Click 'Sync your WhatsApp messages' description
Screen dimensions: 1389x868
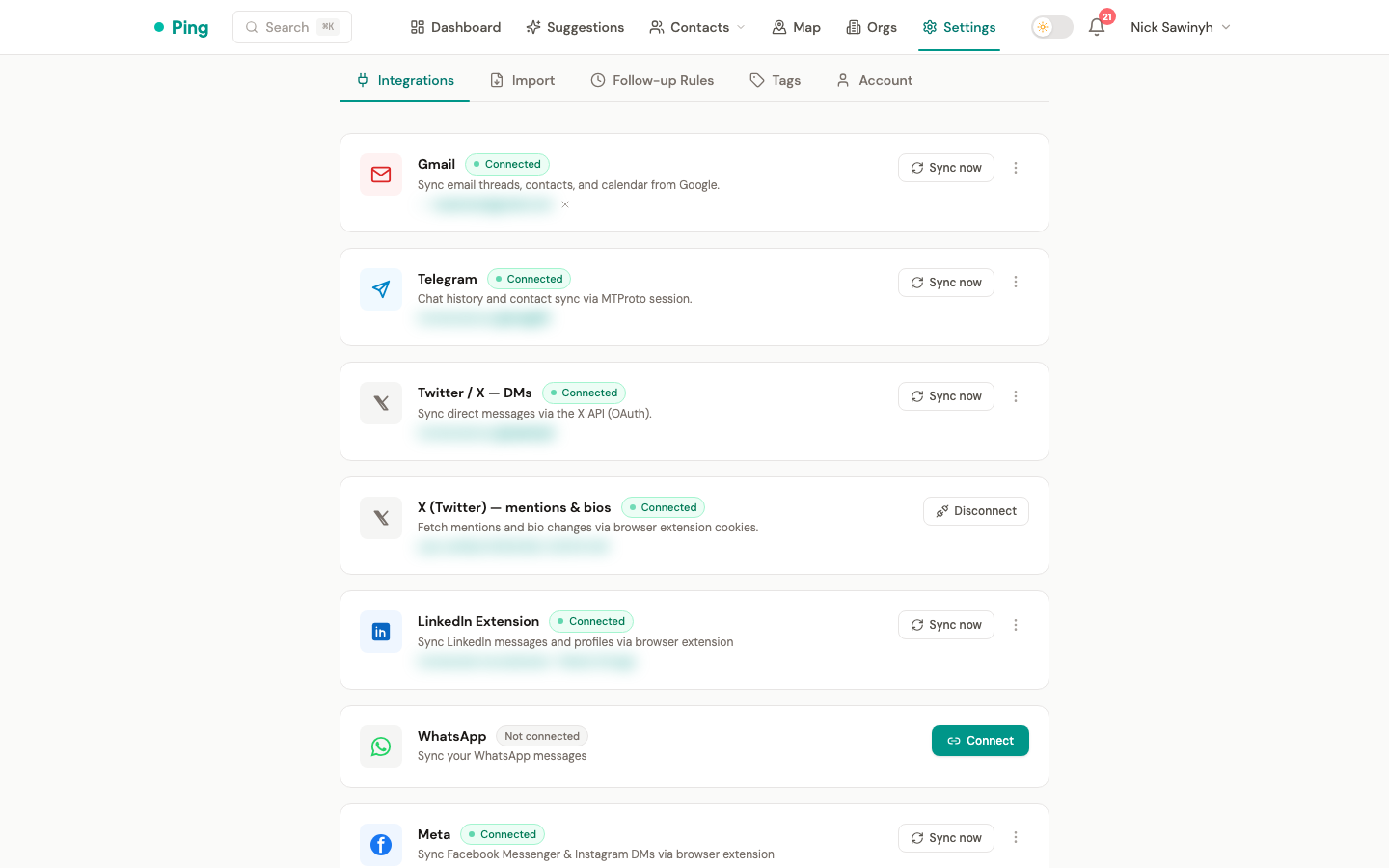tap(502, 756)
